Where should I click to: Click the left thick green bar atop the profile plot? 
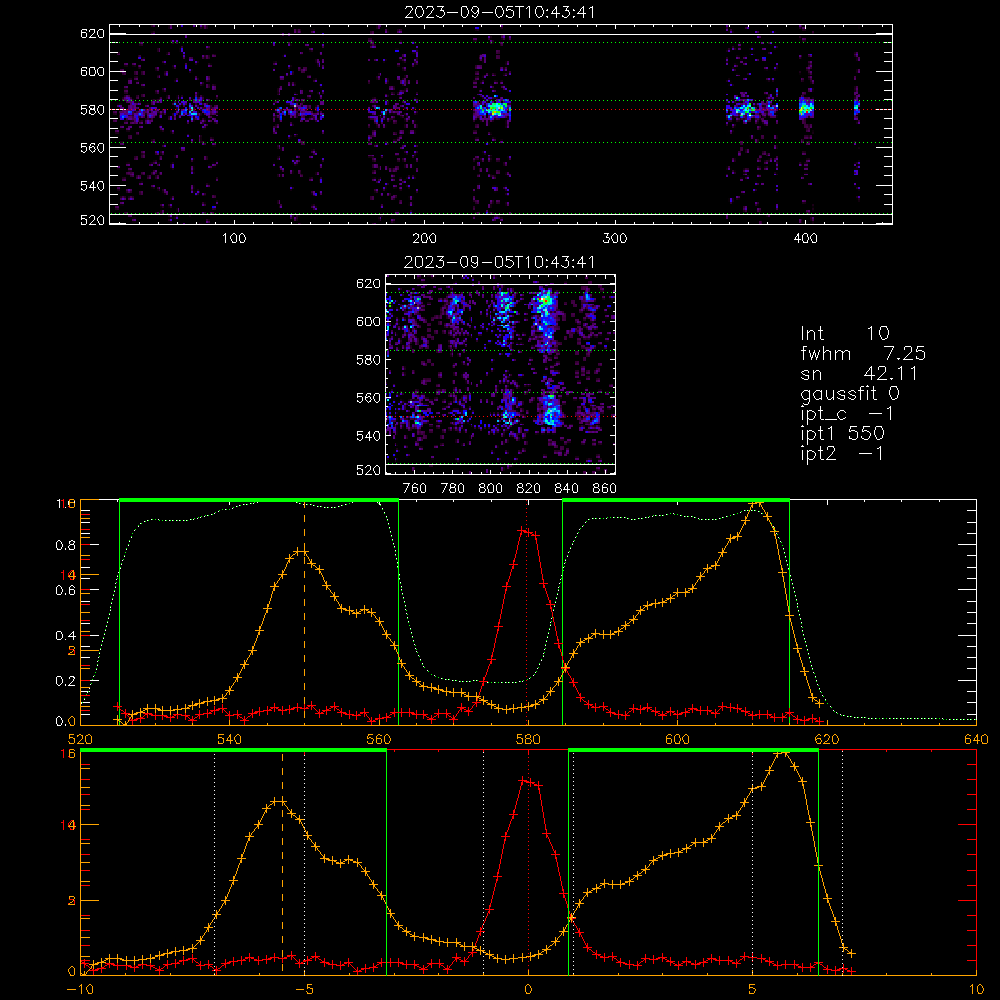[259, 500]
